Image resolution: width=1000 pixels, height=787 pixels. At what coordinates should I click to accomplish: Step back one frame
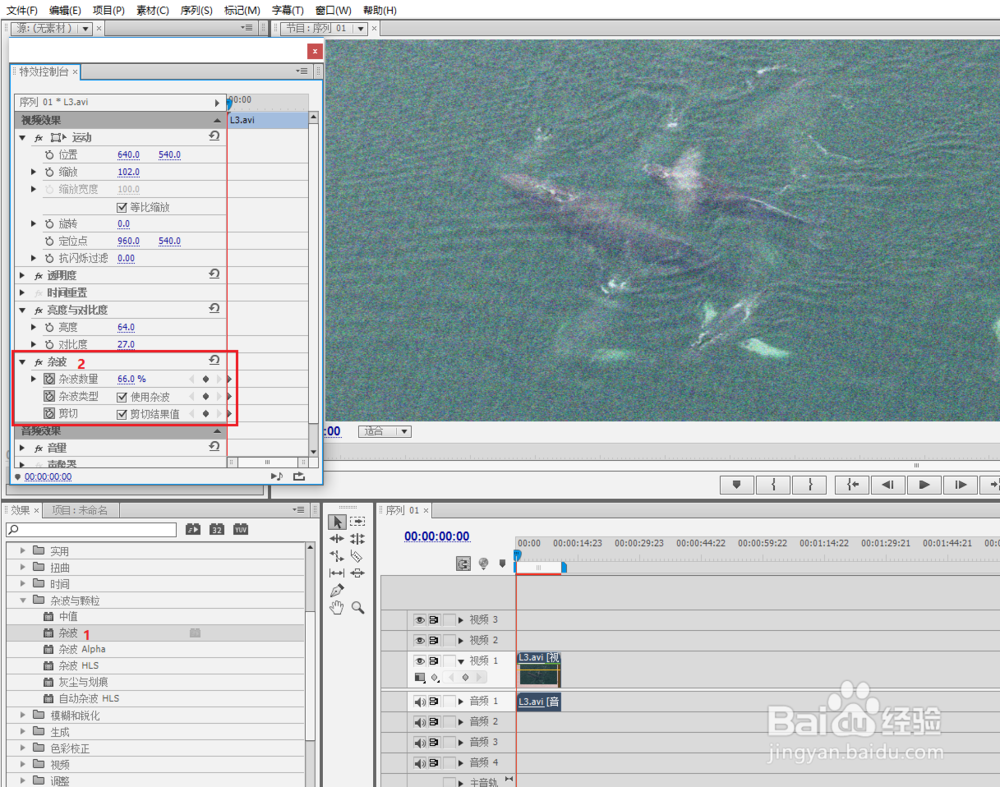tap(888, 485)
